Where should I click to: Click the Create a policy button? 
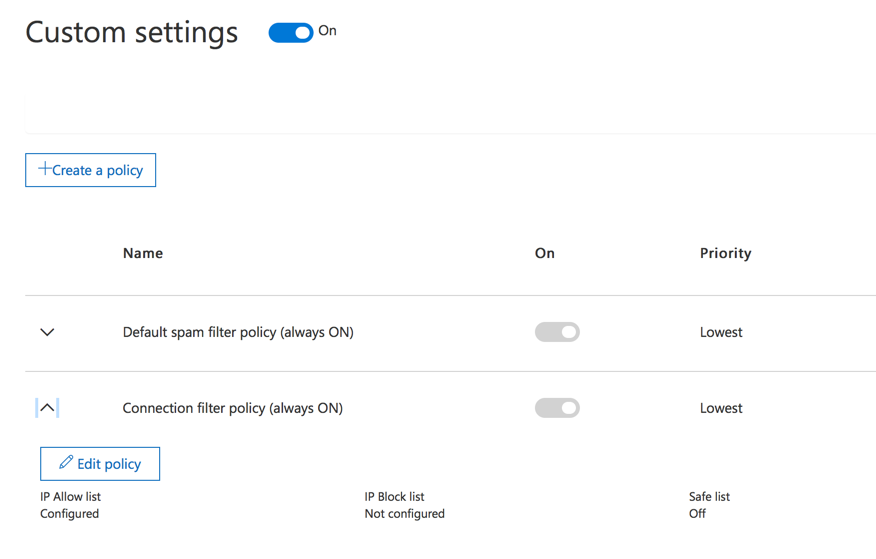pyautogui.click(x=91, y=170)
